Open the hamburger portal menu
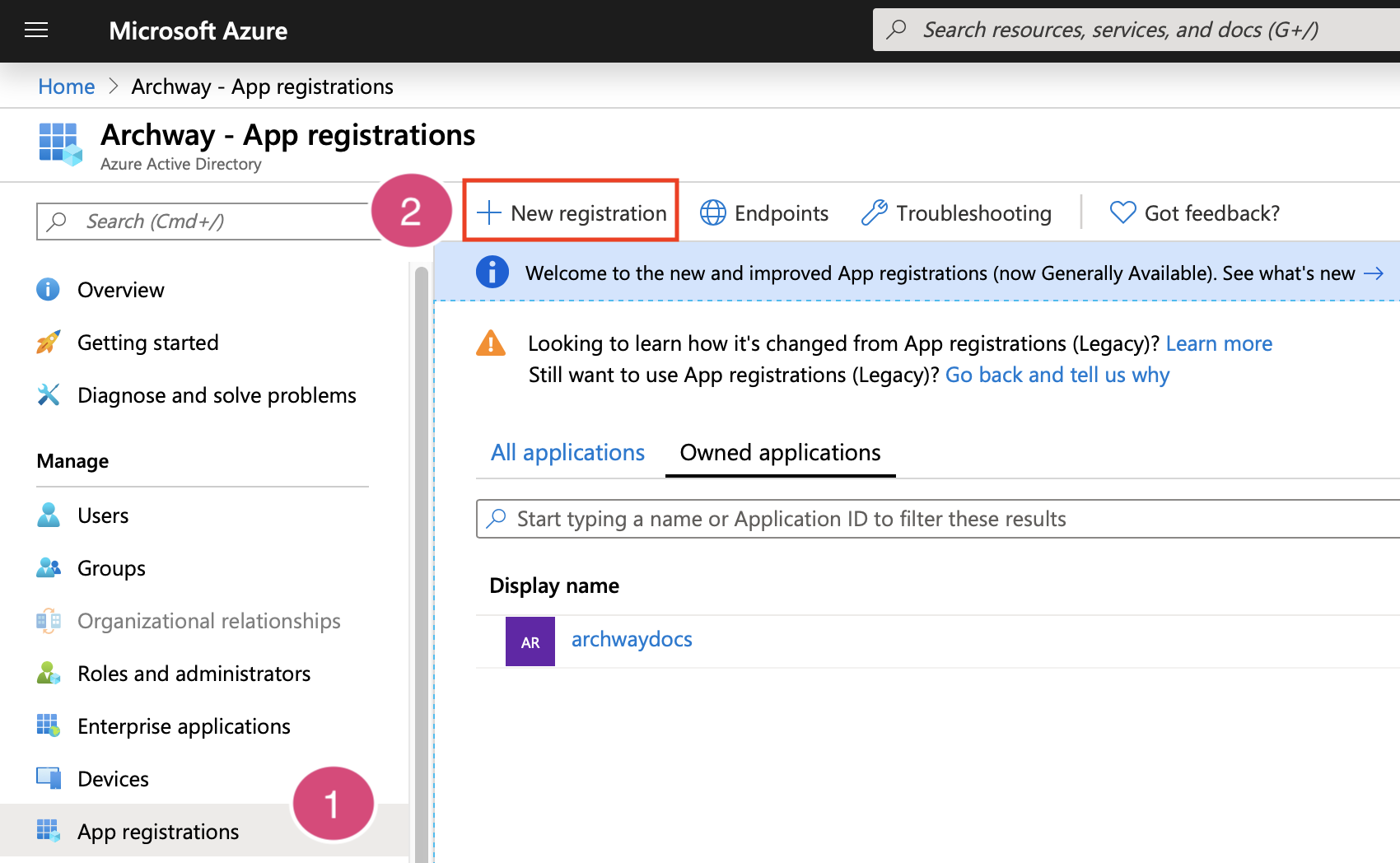 point(36,30)
